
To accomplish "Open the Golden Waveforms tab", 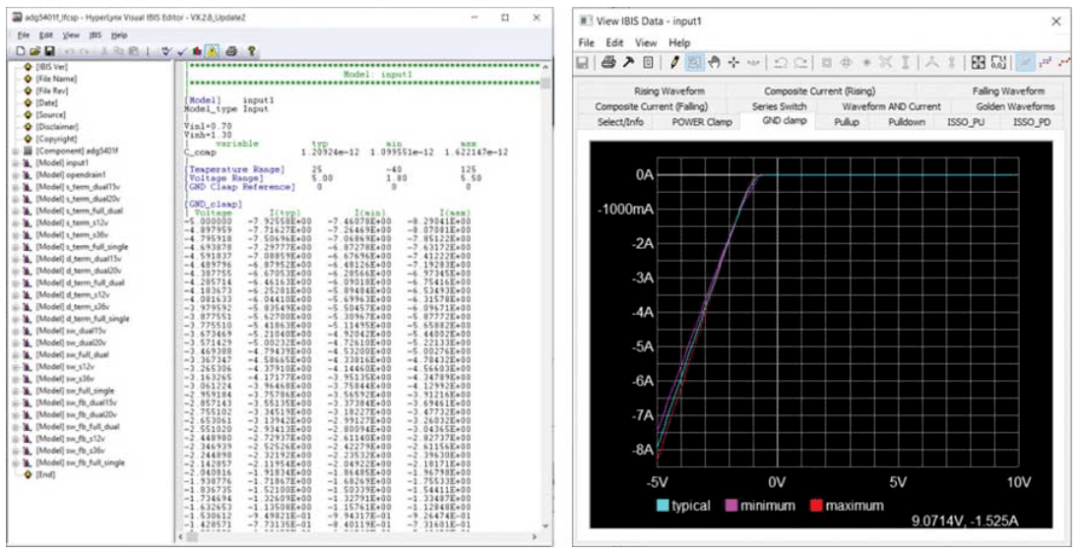I will (1015, 106).
